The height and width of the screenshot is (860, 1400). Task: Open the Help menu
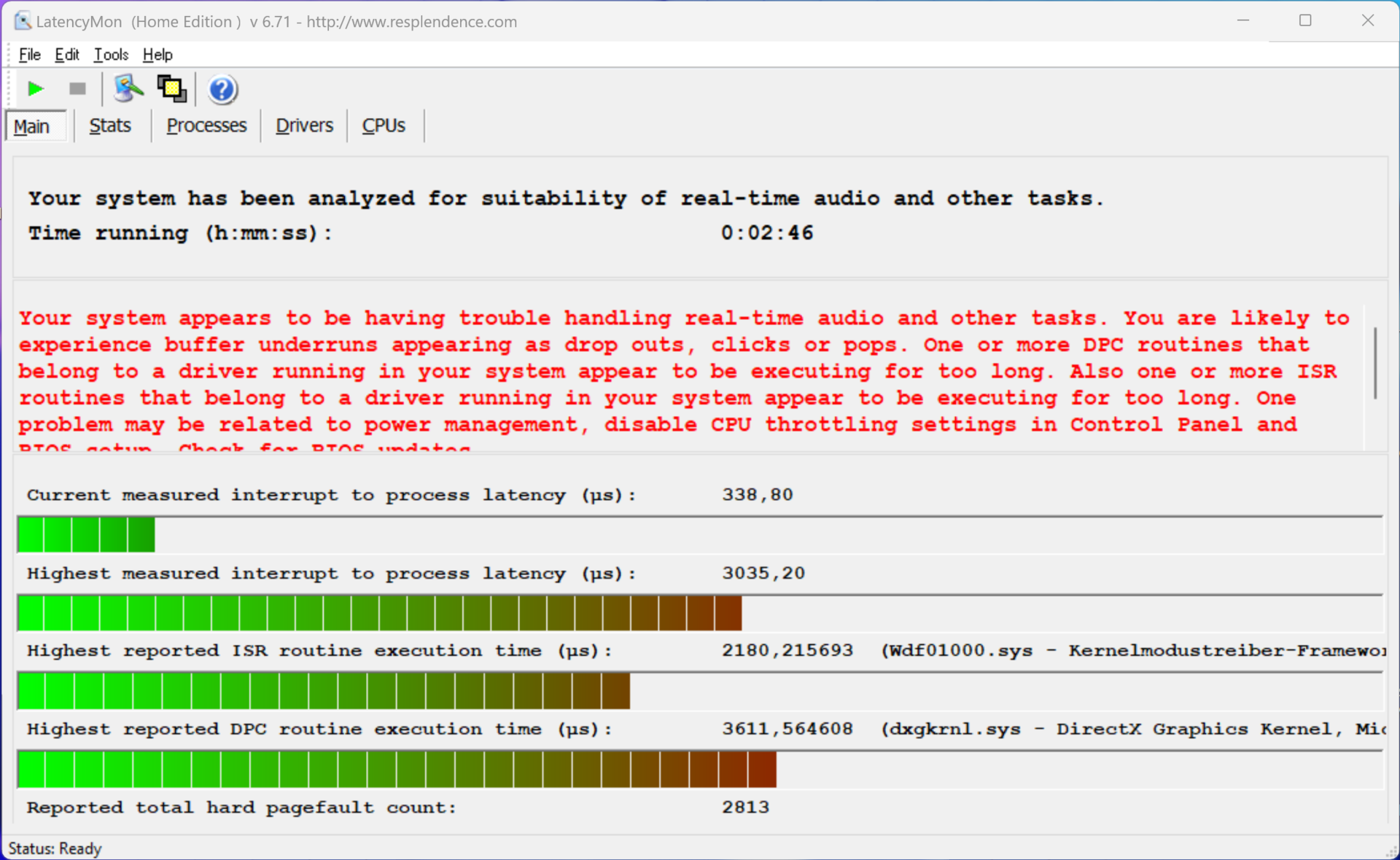(x=157, y=55)
